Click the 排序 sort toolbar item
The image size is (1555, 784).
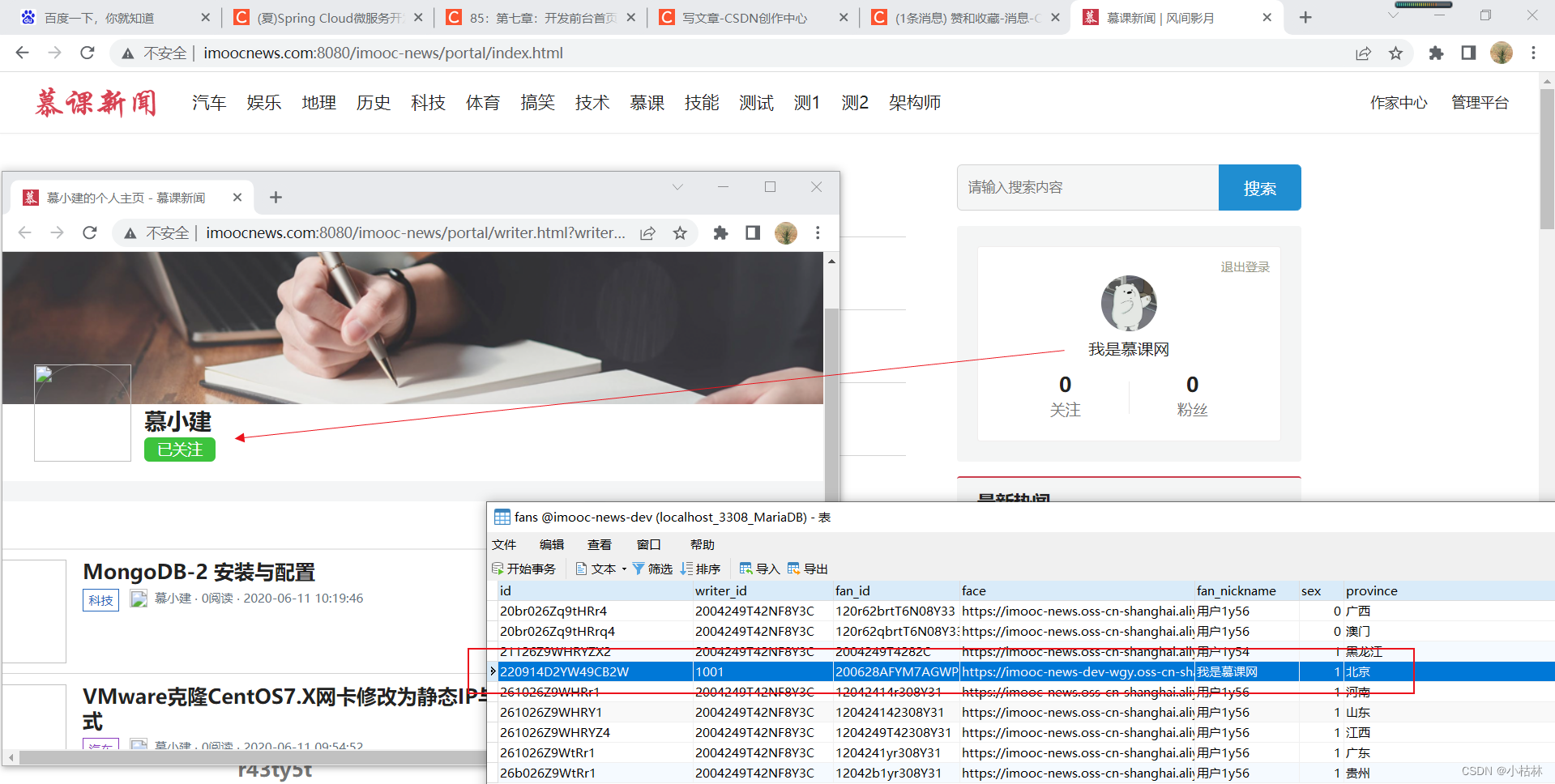coord(701,569)
